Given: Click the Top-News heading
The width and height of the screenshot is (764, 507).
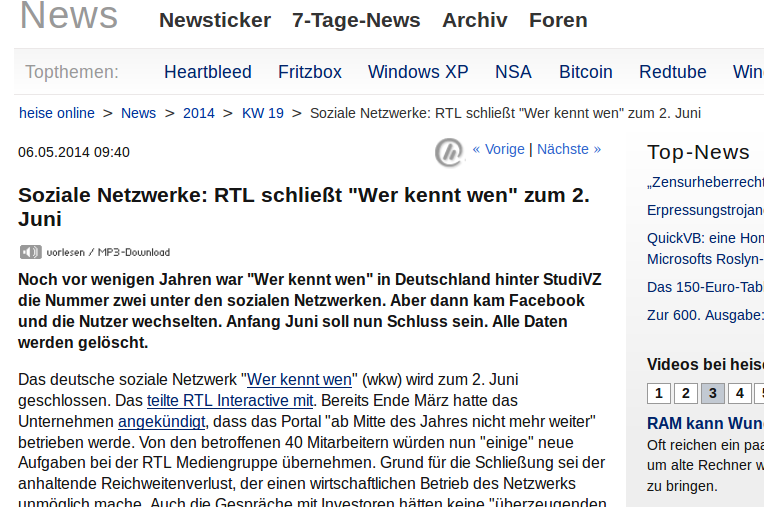Looking at the screenshot, I should click(x=698, y=152).
